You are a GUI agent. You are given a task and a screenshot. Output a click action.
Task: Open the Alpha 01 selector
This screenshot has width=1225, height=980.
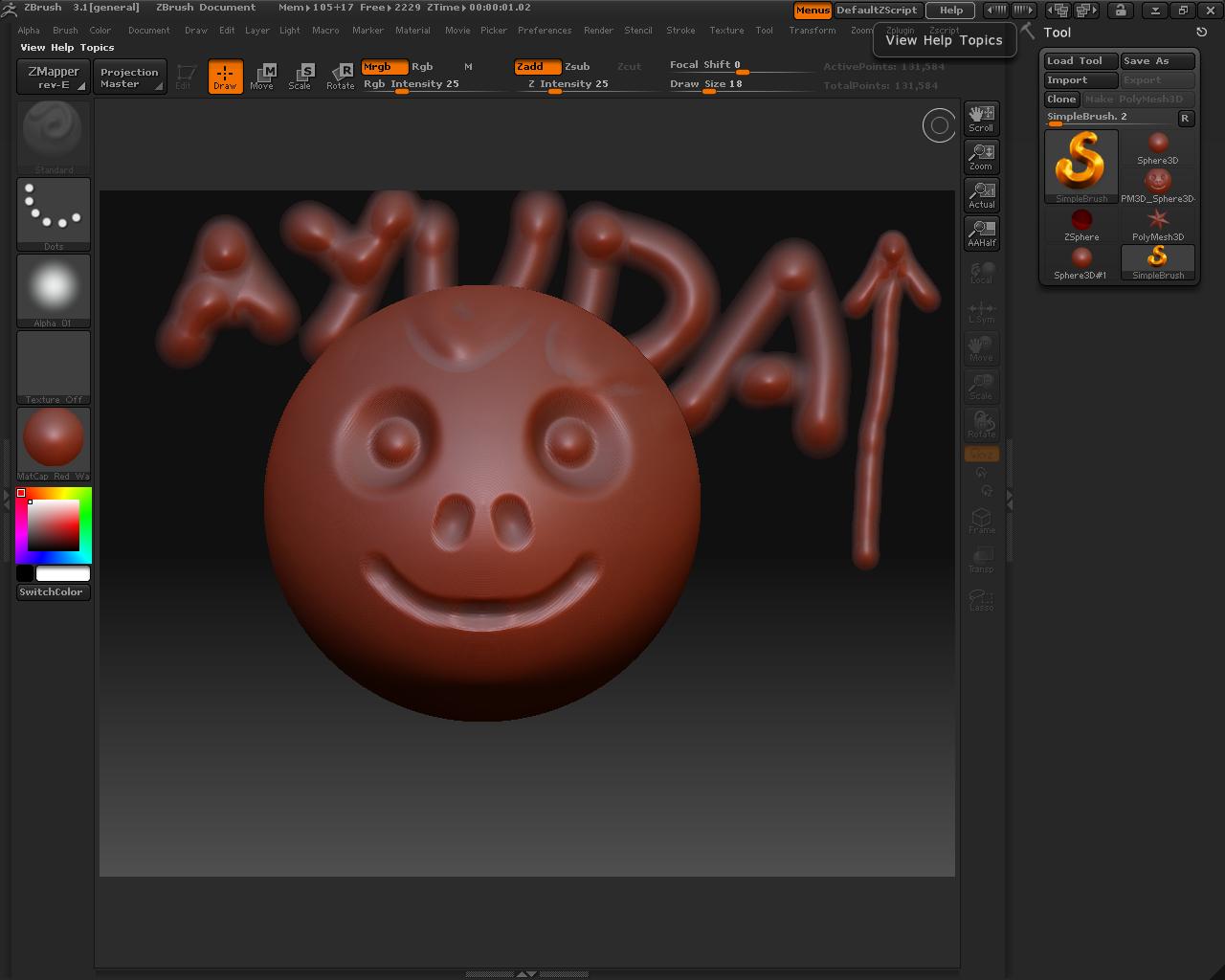pos(54,290)
